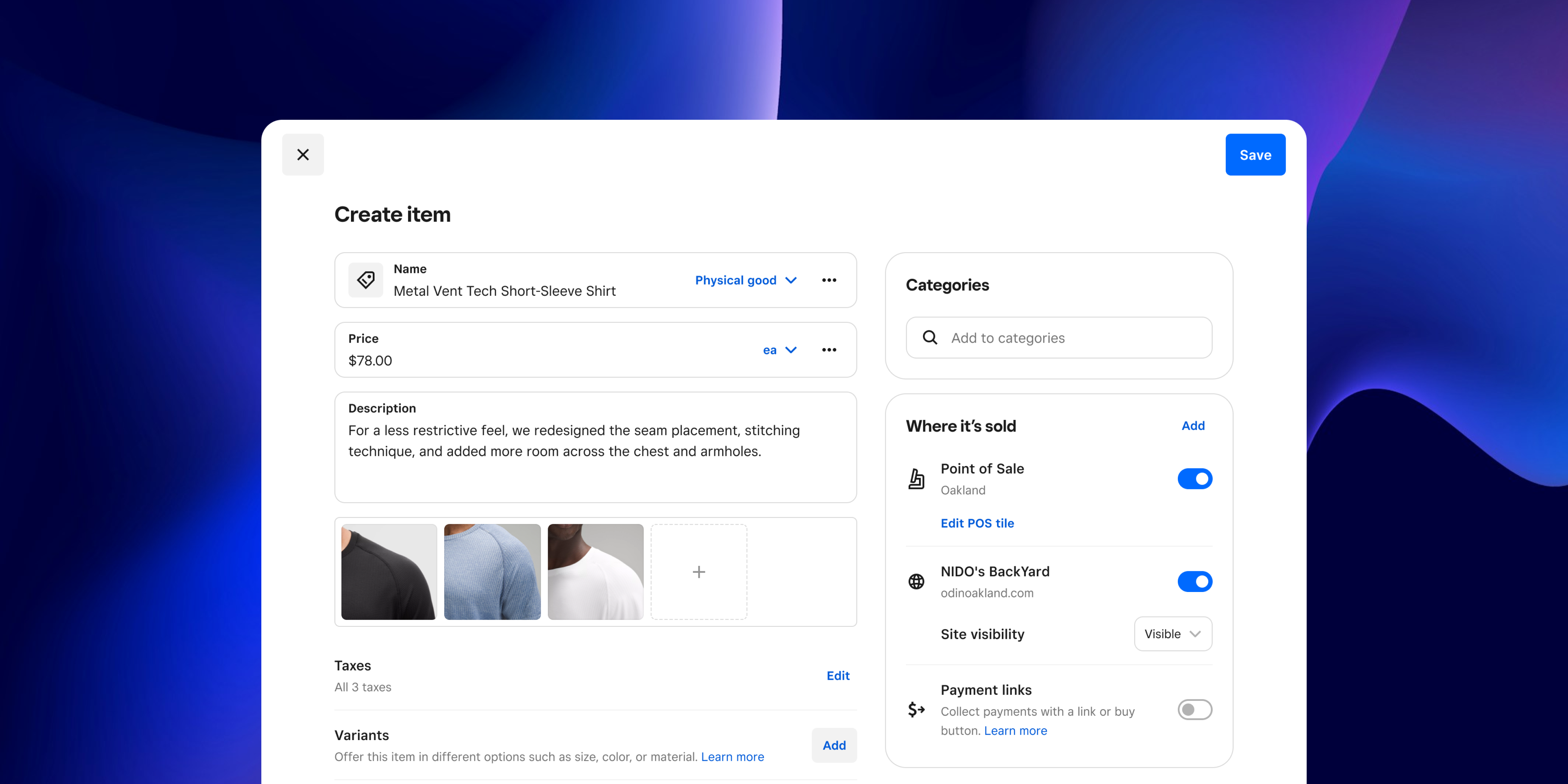The width and height of the screenshot is (1568, 784).
Task: Open Edit POS tile link
Action: tap(977, 523)
